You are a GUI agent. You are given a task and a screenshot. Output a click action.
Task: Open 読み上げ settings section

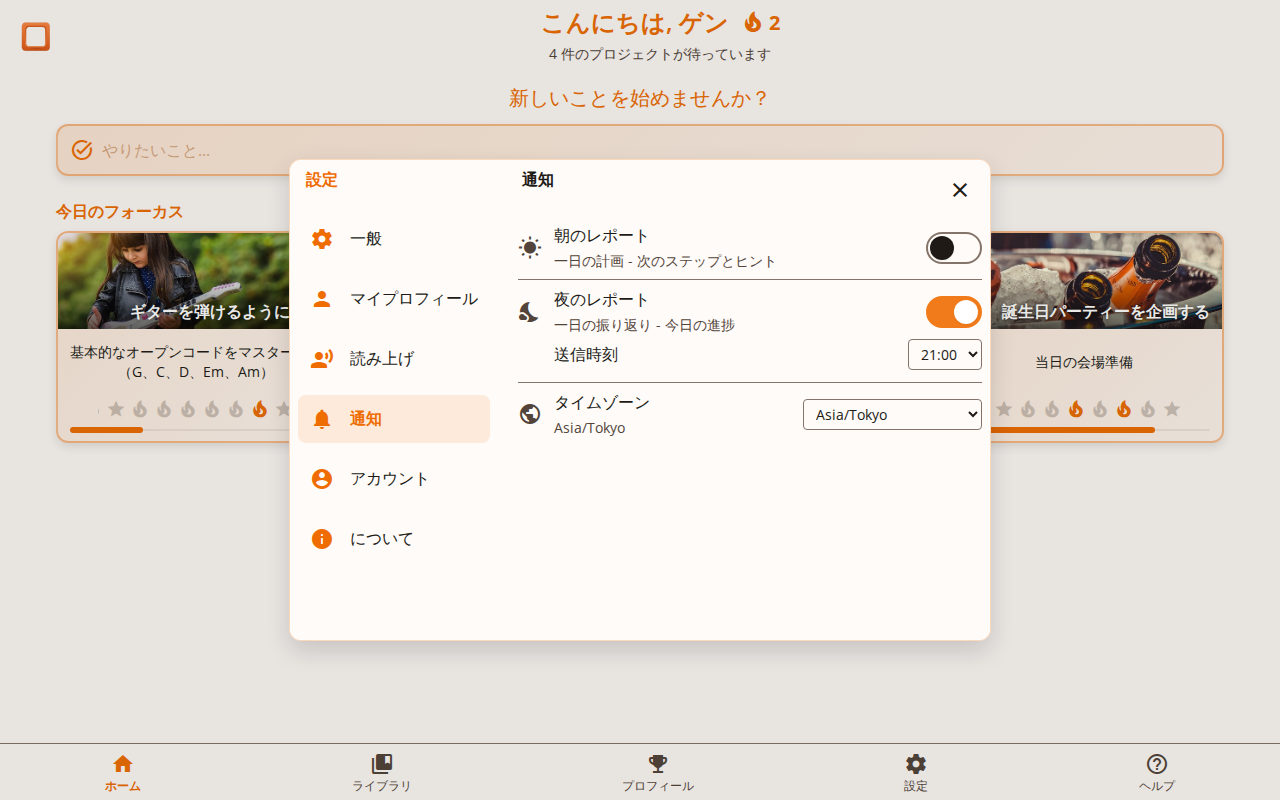tap(394, 359)
